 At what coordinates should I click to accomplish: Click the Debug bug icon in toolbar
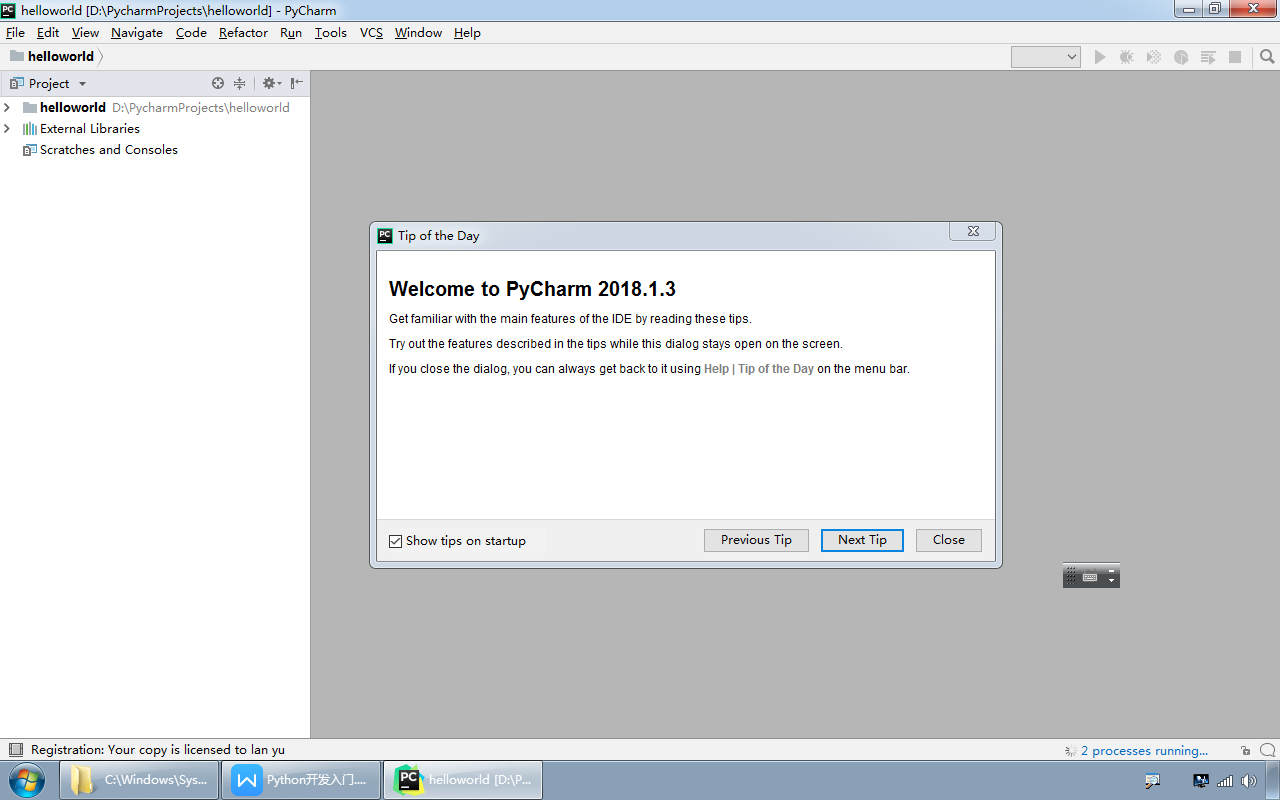coord(1127,57)
